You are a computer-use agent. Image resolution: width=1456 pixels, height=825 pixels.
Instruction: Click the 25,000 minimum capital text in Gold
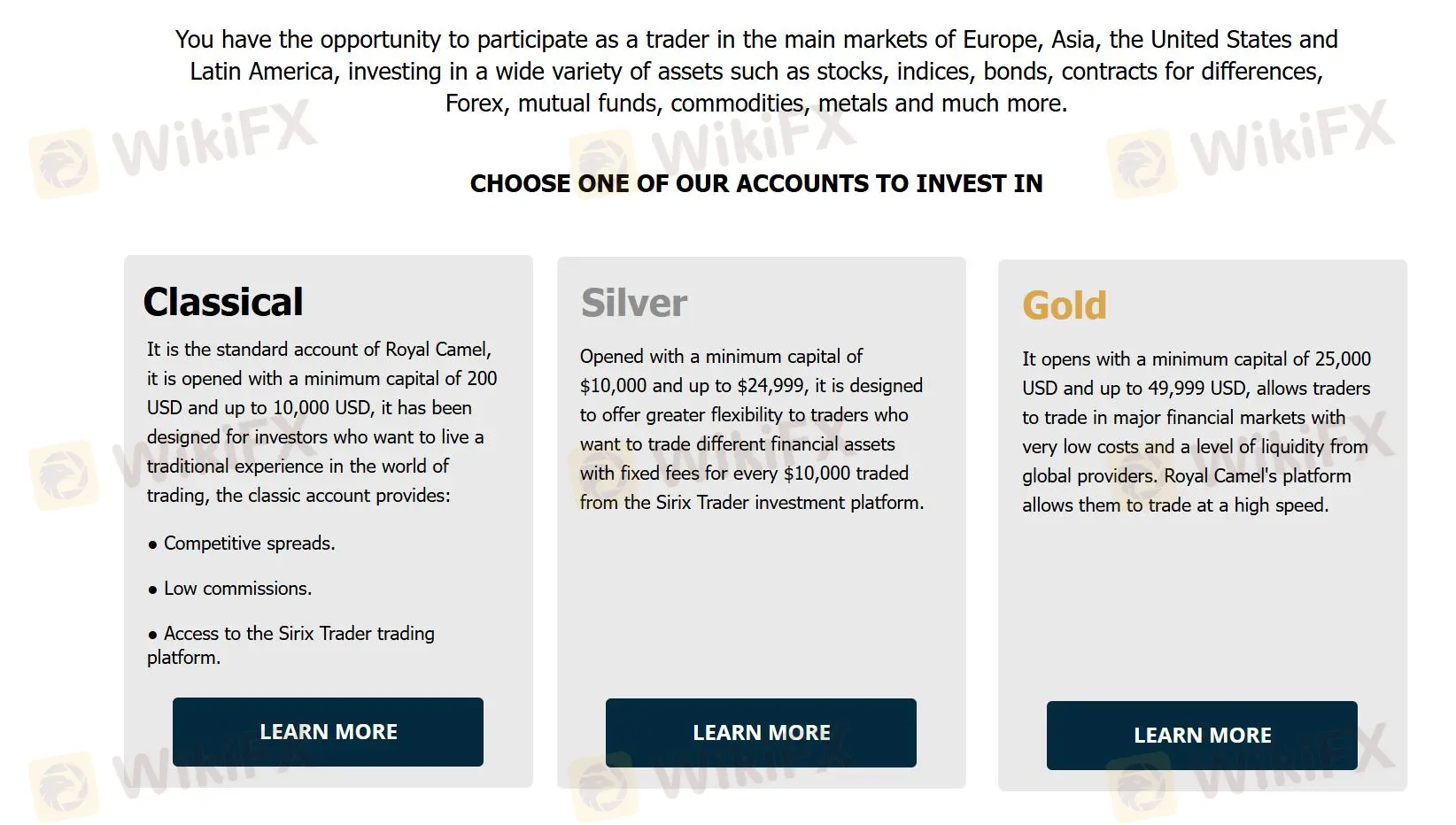[x=1343, y=359]
